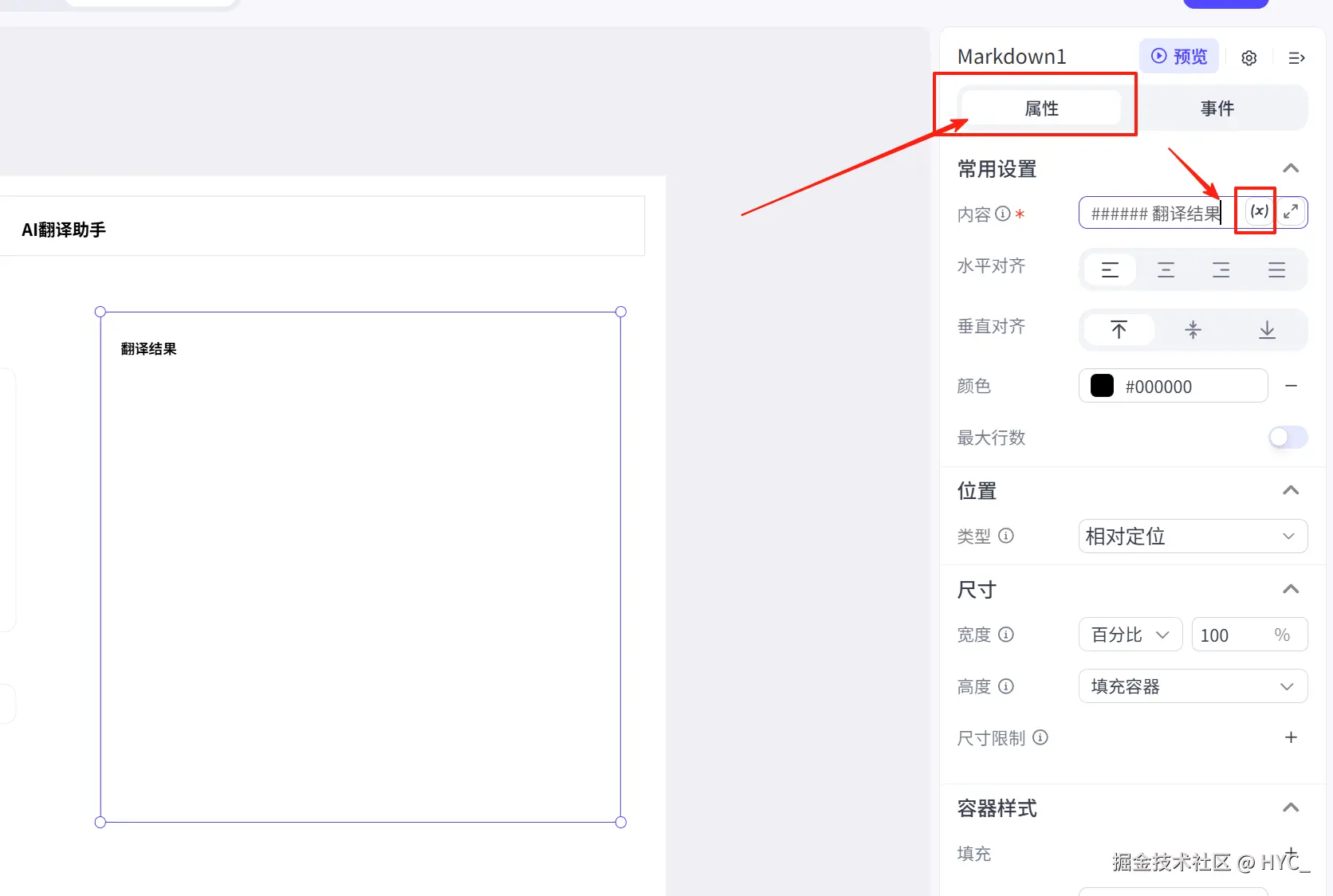Click the 颜色 label

973,386
